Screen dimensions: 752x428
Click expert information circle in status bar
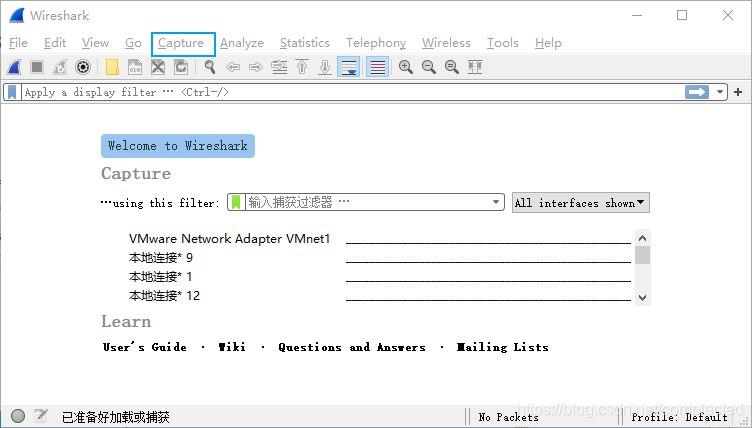click(x=18, y=416)
